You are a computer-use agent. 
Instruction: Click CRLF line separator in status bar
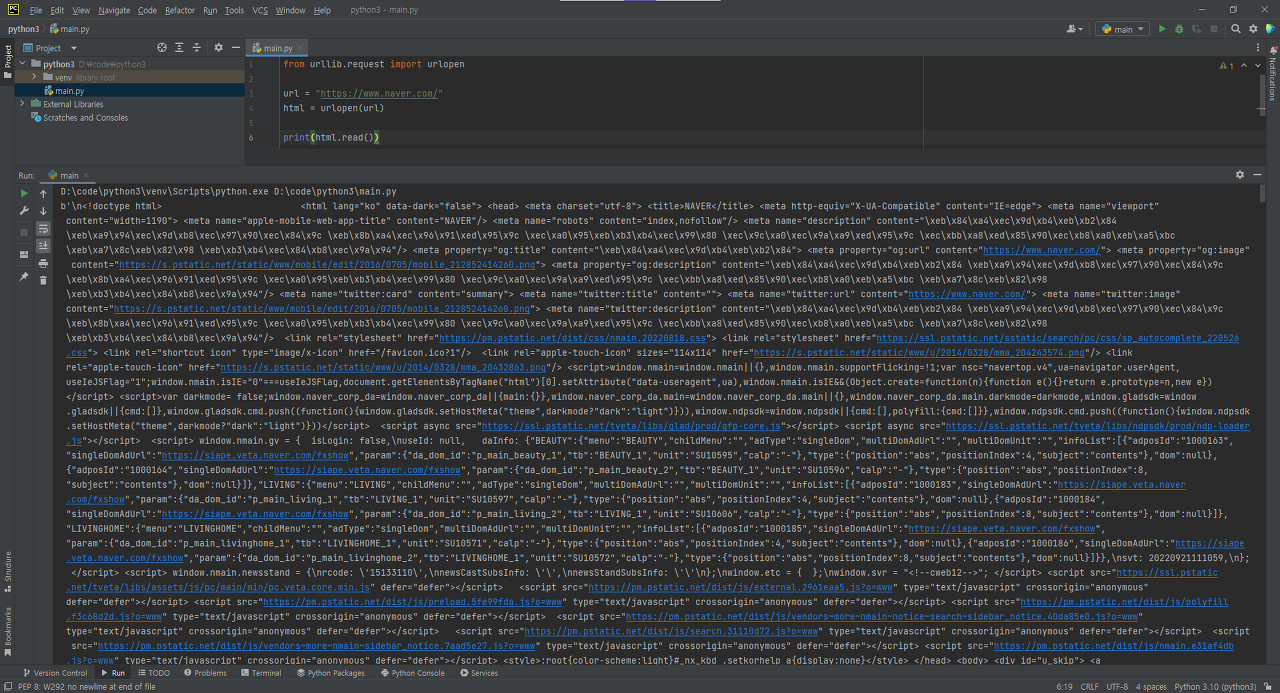pyautogui.click(x=1089, y=687)
